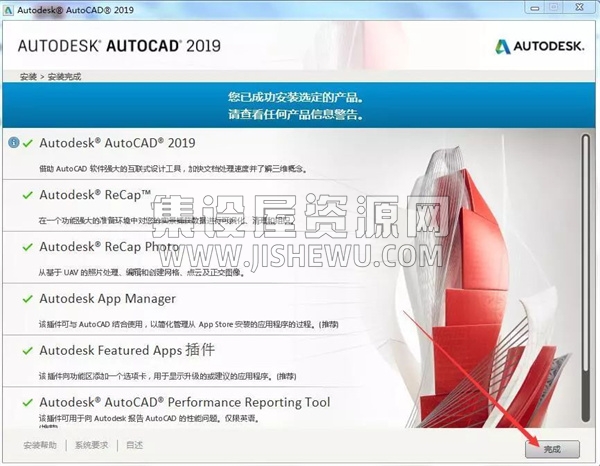The height and width of the screenshot is (466, 600).
Task: Minimize the AutoCAD installer window
Action: (535, 8)
